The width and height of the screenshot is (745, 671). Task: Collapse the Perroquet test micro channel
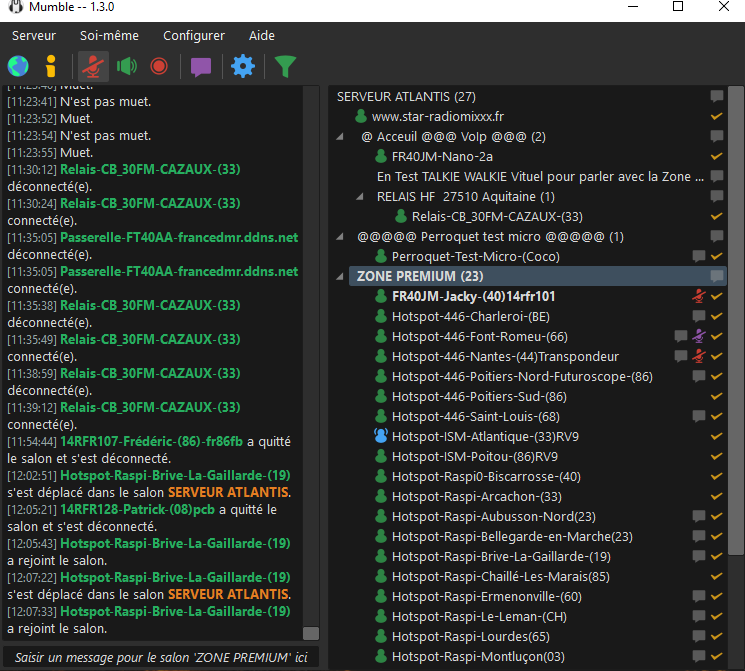point(340,237)
